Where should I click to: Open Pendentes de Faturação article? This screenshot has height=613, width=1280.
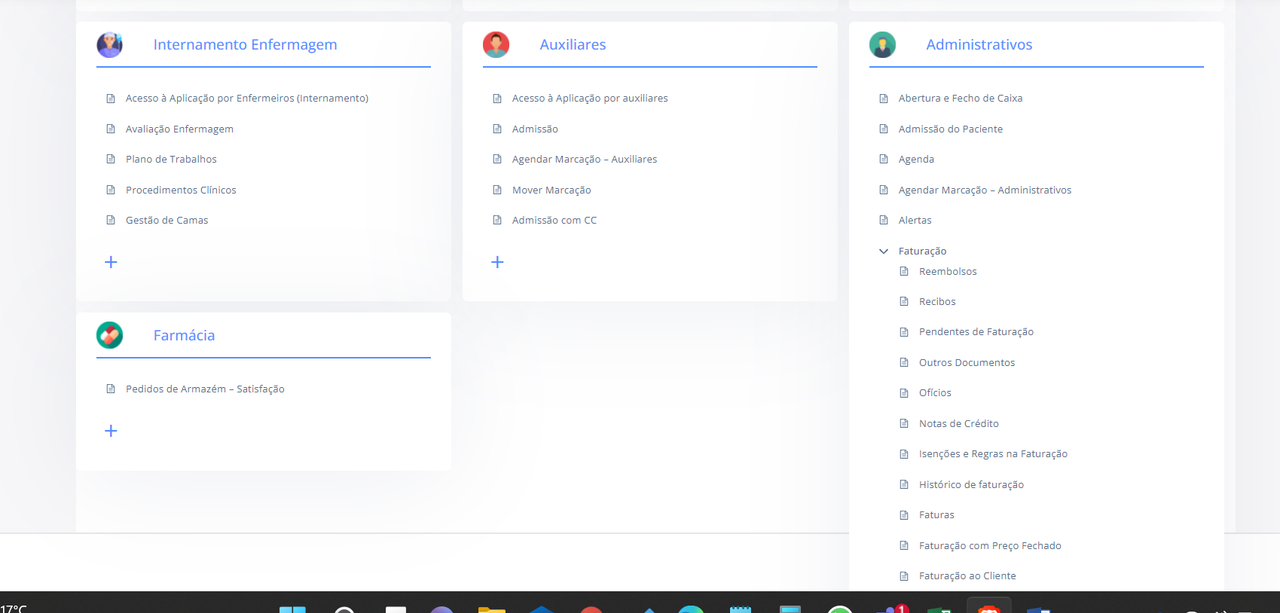(976, 332)
